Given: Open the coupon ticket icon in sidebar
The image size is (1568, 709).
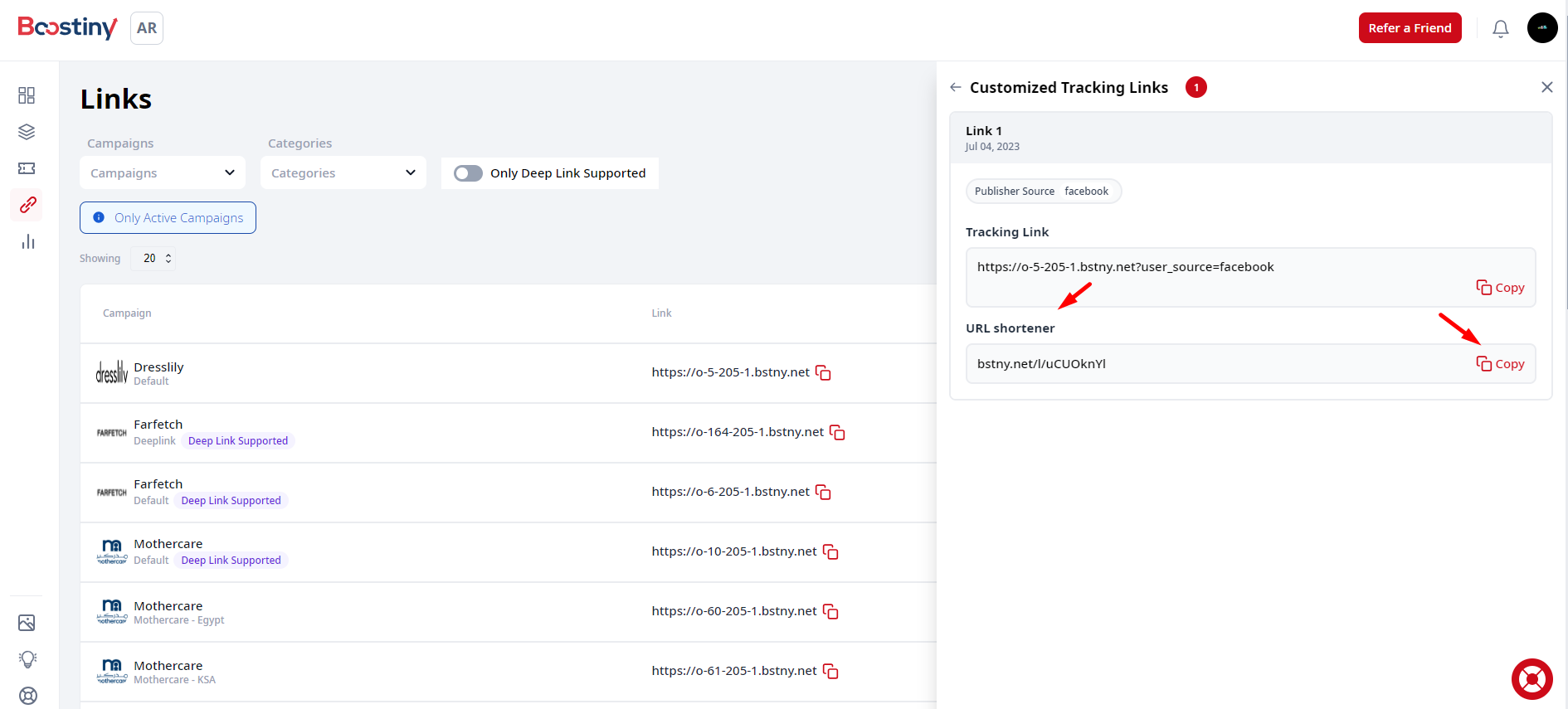Looking at the screenshot, I should click(x=27, y=168).
